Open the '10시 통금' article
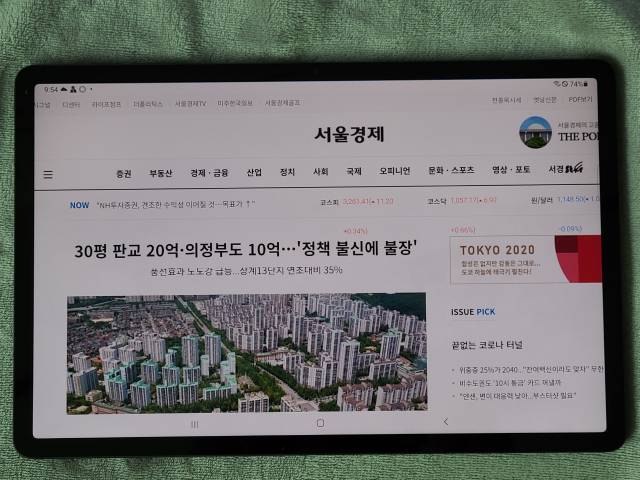640x480 pixels. coord(510,383)
